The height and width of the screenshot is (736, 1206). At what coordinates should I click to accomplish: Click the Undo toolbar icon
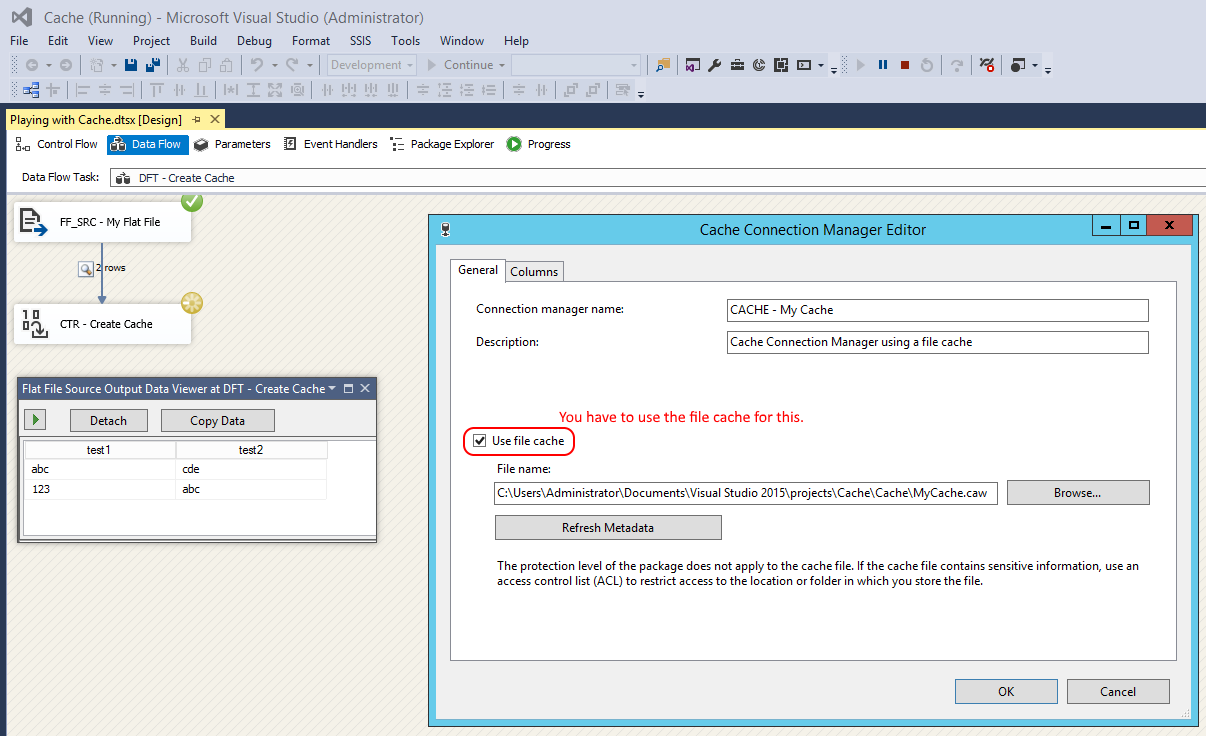256,65
